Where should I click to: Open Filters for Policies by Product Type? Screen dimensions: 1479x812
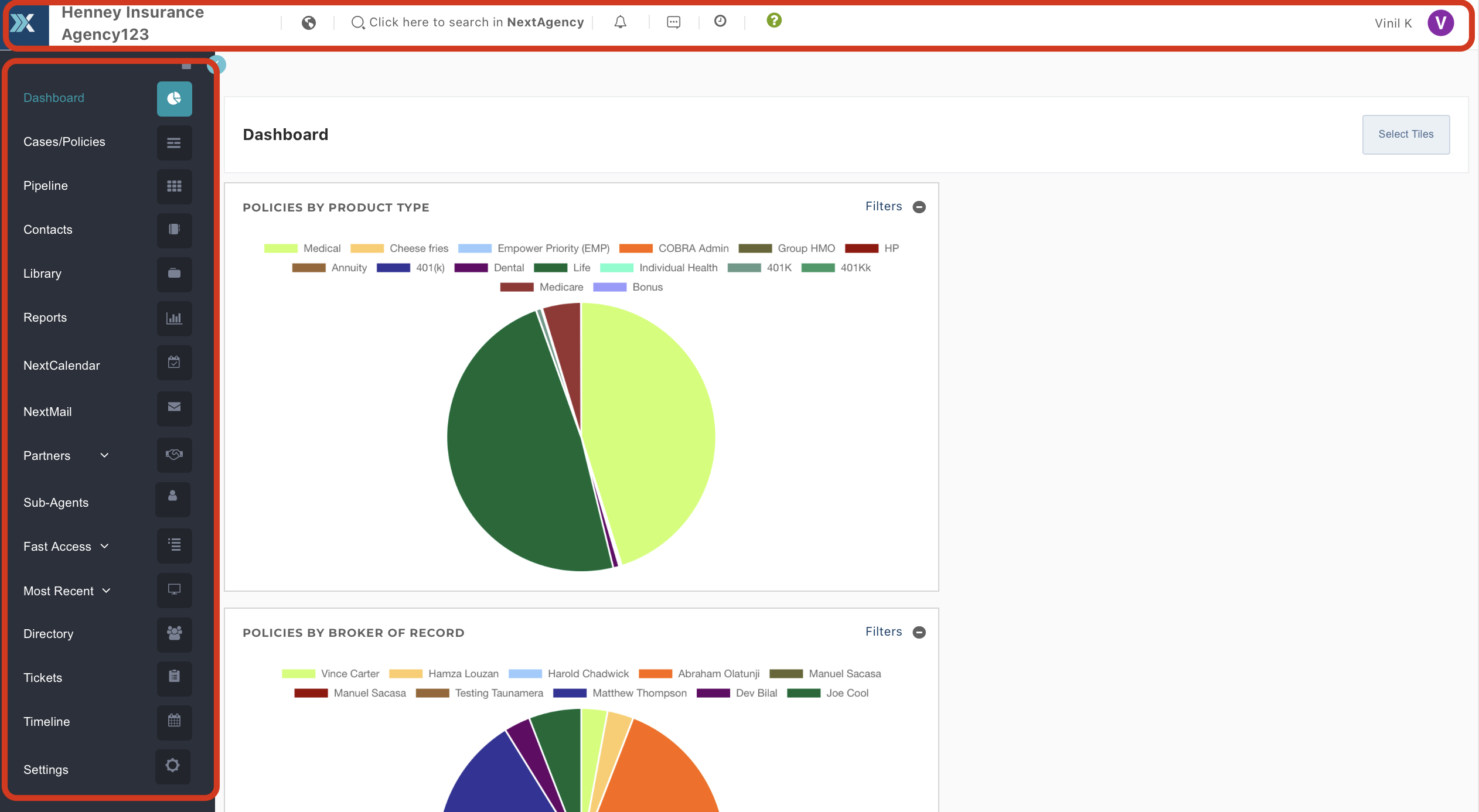(884, 206)
